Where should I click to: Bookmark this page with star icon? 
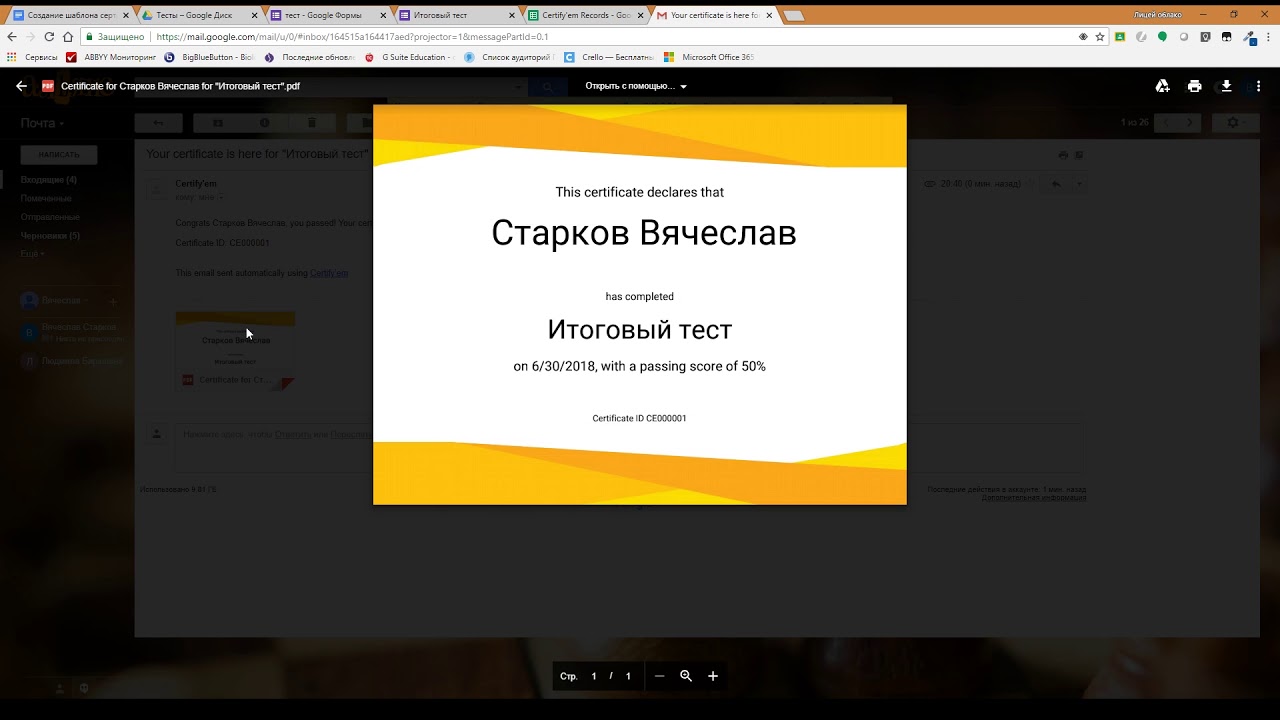(x=1100, y=36)
